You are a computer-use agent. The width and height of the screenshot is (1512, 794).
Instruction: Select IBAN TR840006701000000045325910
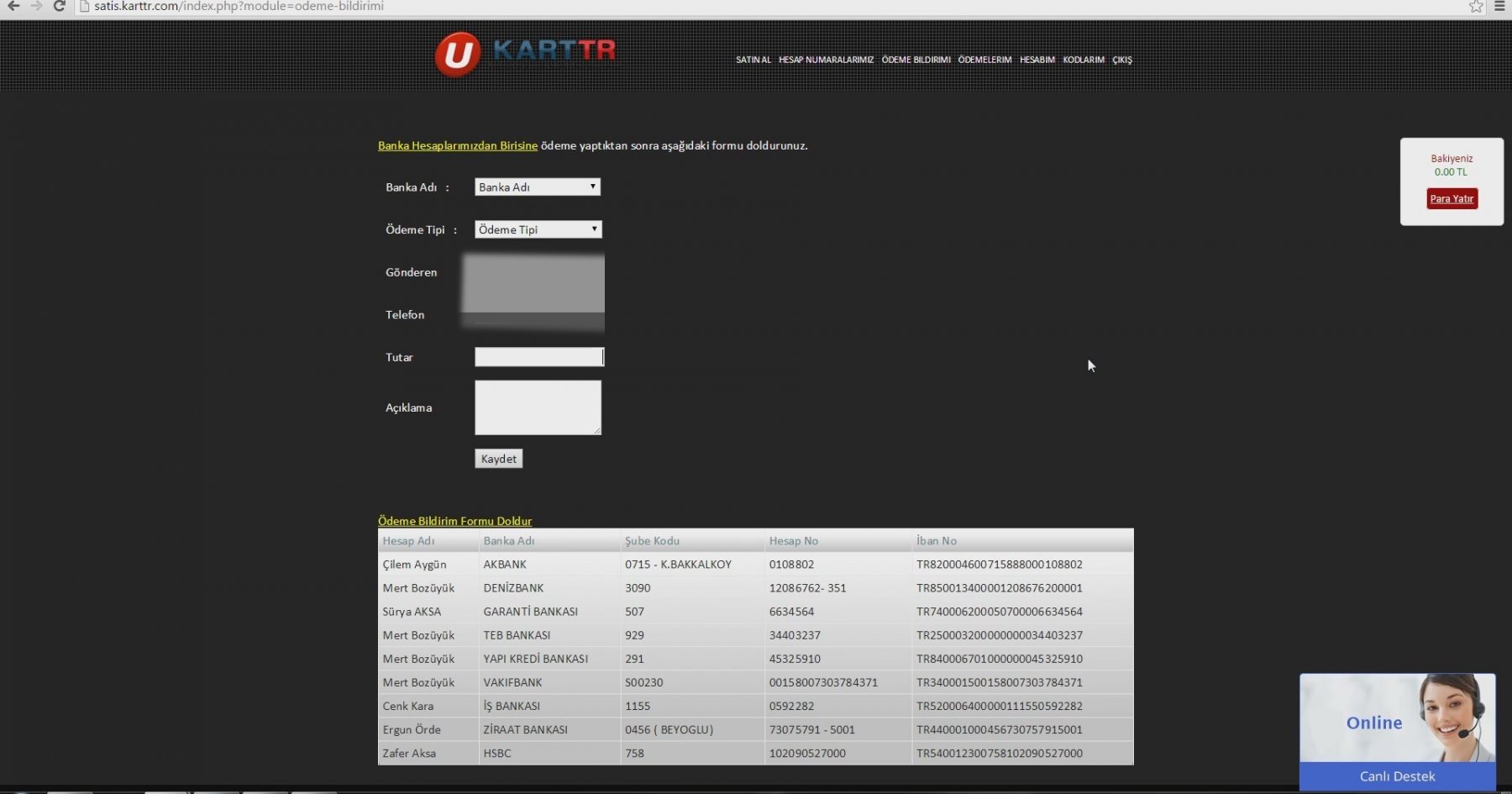coord(1000,659)
